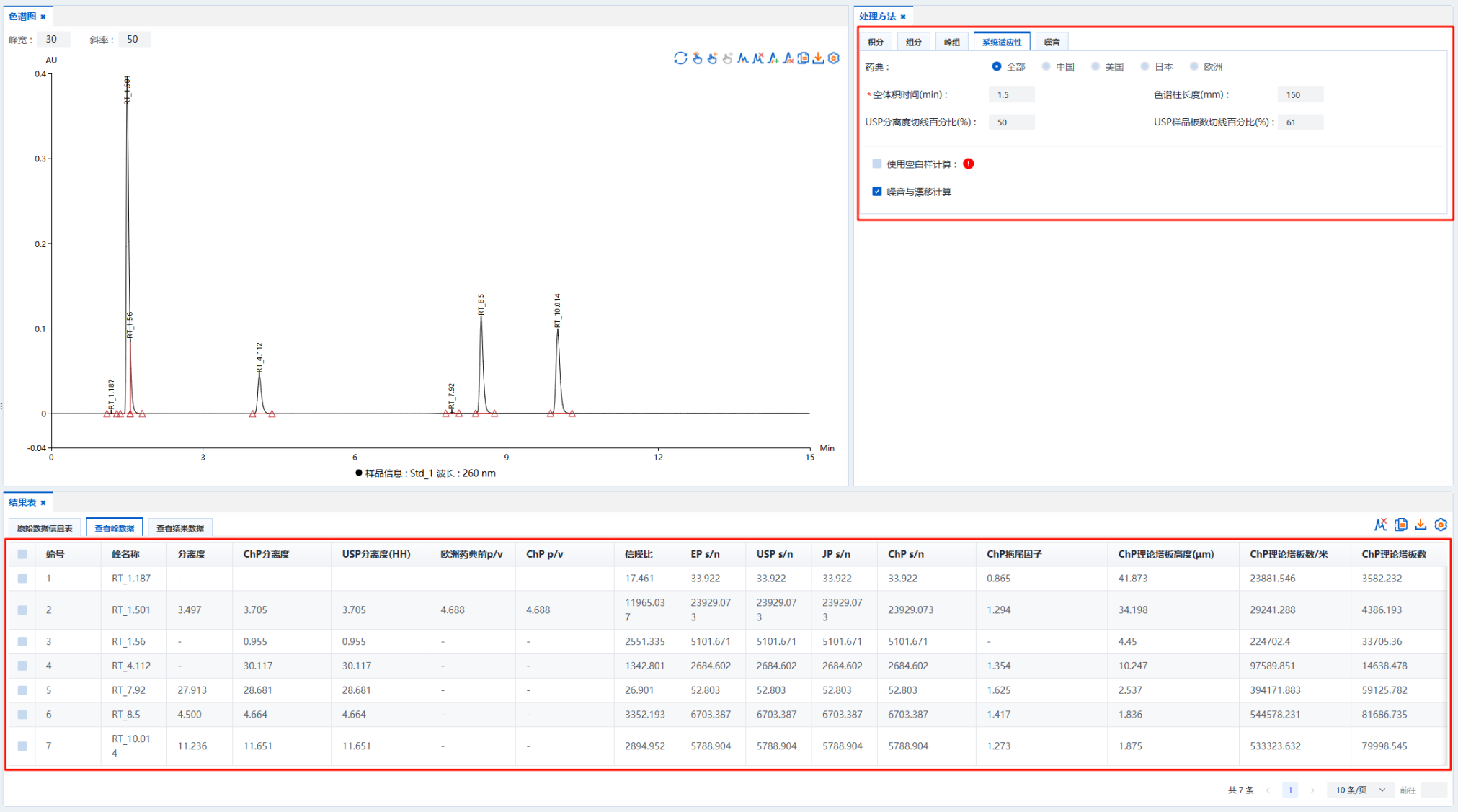The height and width of the screenshot is (812, 1458).
Task: Click the 查看结果数据 button
Action: [x=179, y=528]
